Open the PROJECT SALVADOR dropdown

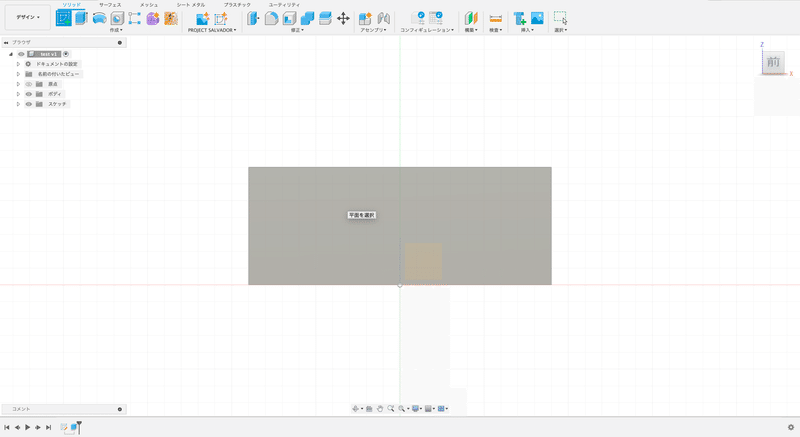pos(212,30)
